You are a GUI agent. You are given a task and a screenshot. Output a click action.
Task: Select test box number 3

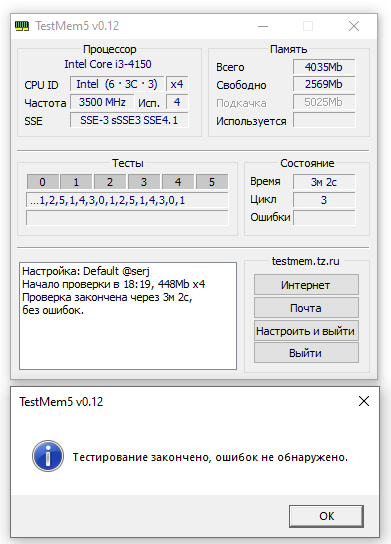coord(144,182)
